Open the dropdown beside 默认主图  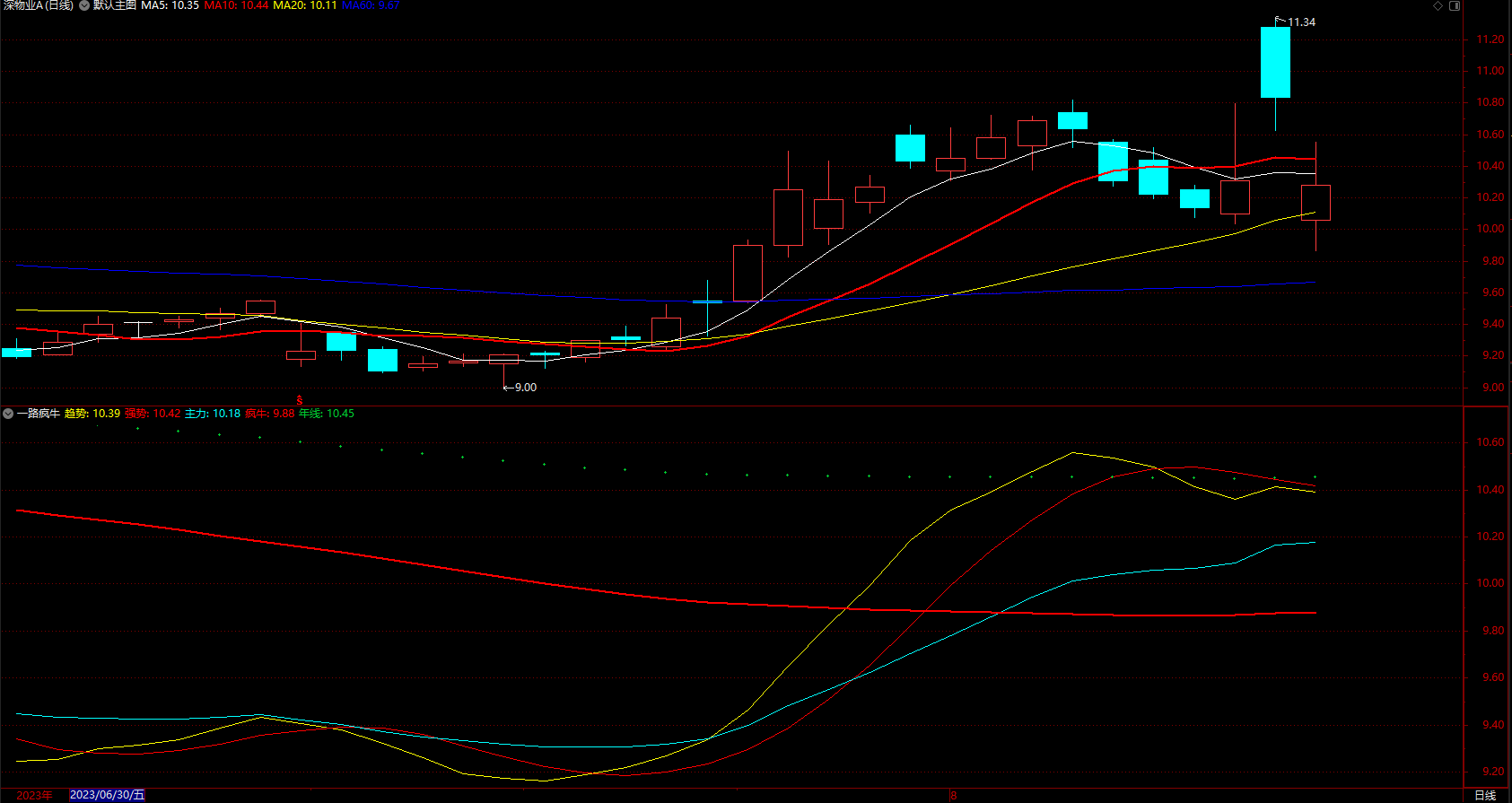tap(84, 5)
